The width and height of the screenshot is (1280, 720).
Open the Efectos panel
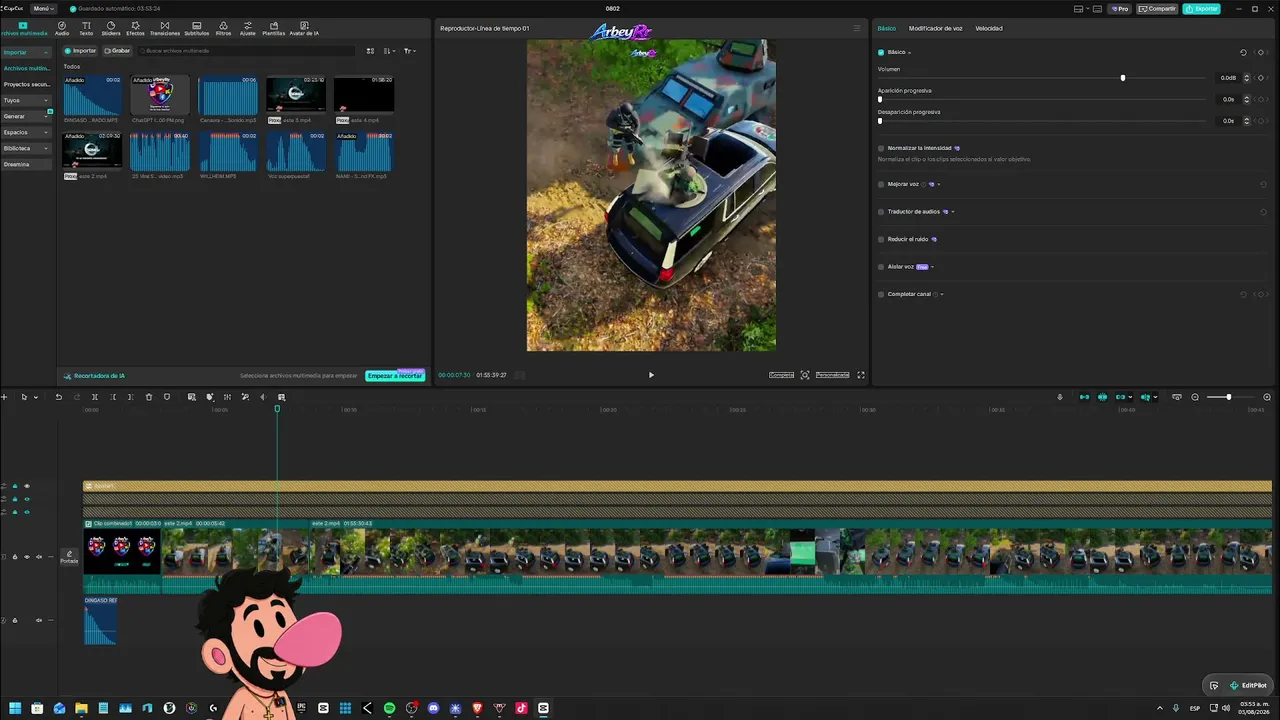[x=135, y=28]
